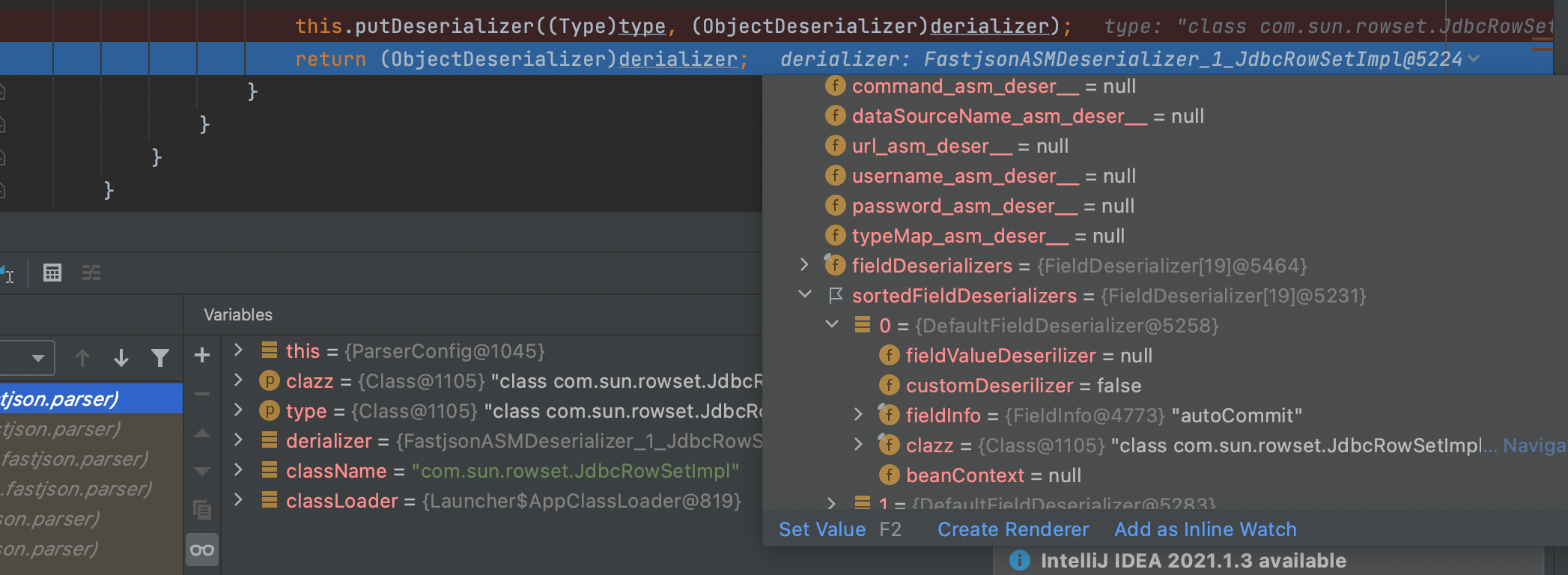Expand the clazz variable node

pos(238,380)
